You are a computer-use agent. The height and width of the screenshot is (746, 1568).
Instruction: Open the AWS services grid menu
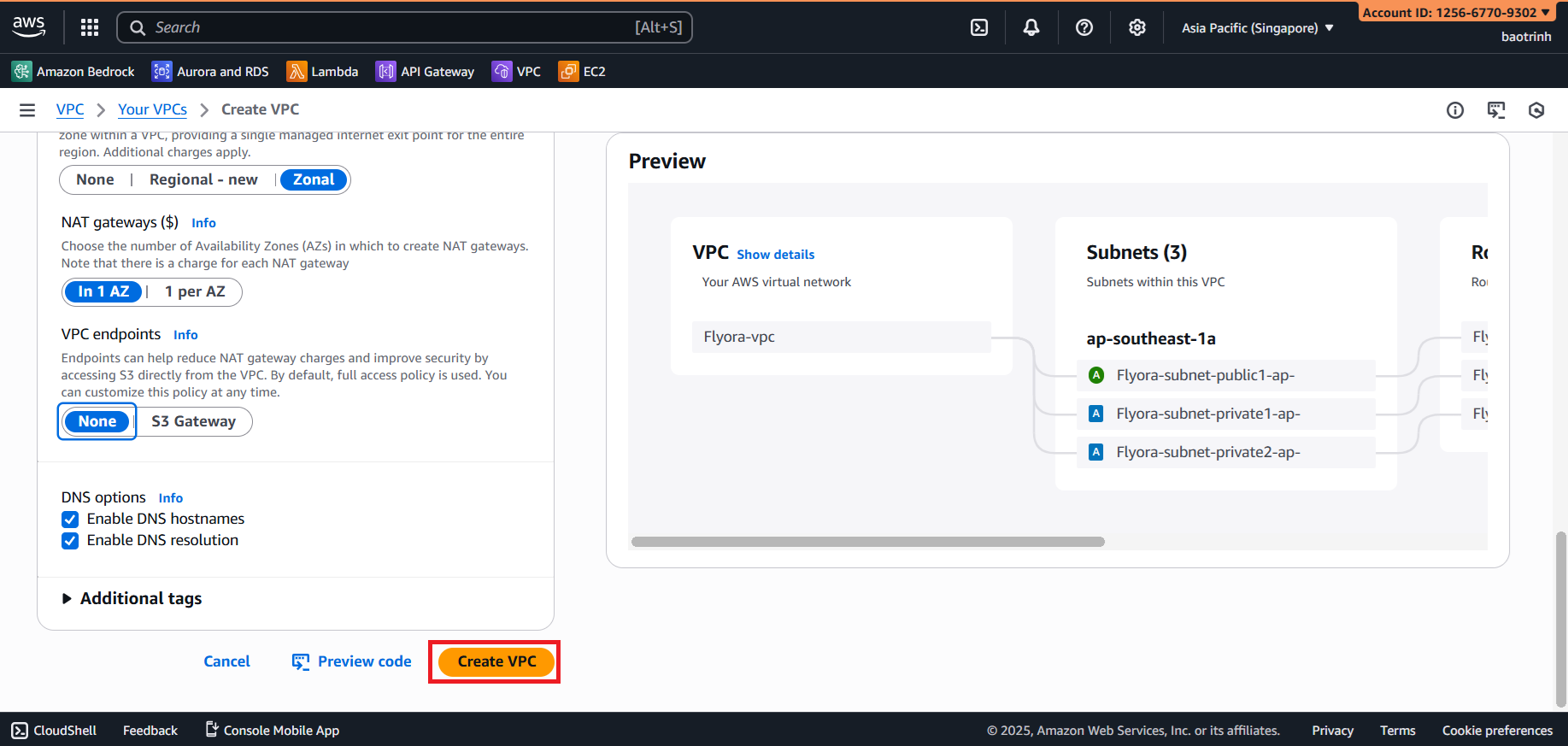click(x=90, y=27)
